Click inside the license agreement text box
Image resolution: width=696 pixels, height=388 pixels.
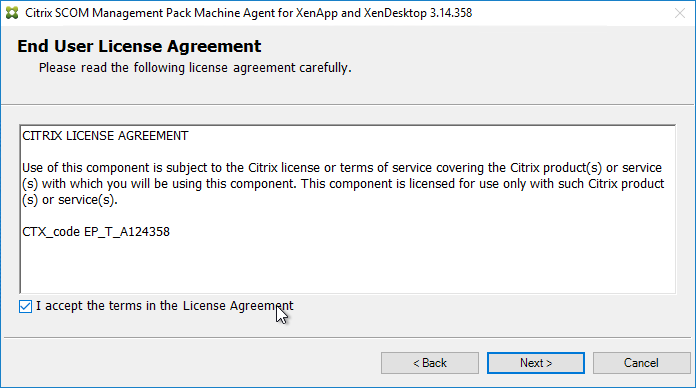click(x=348, y=209)
